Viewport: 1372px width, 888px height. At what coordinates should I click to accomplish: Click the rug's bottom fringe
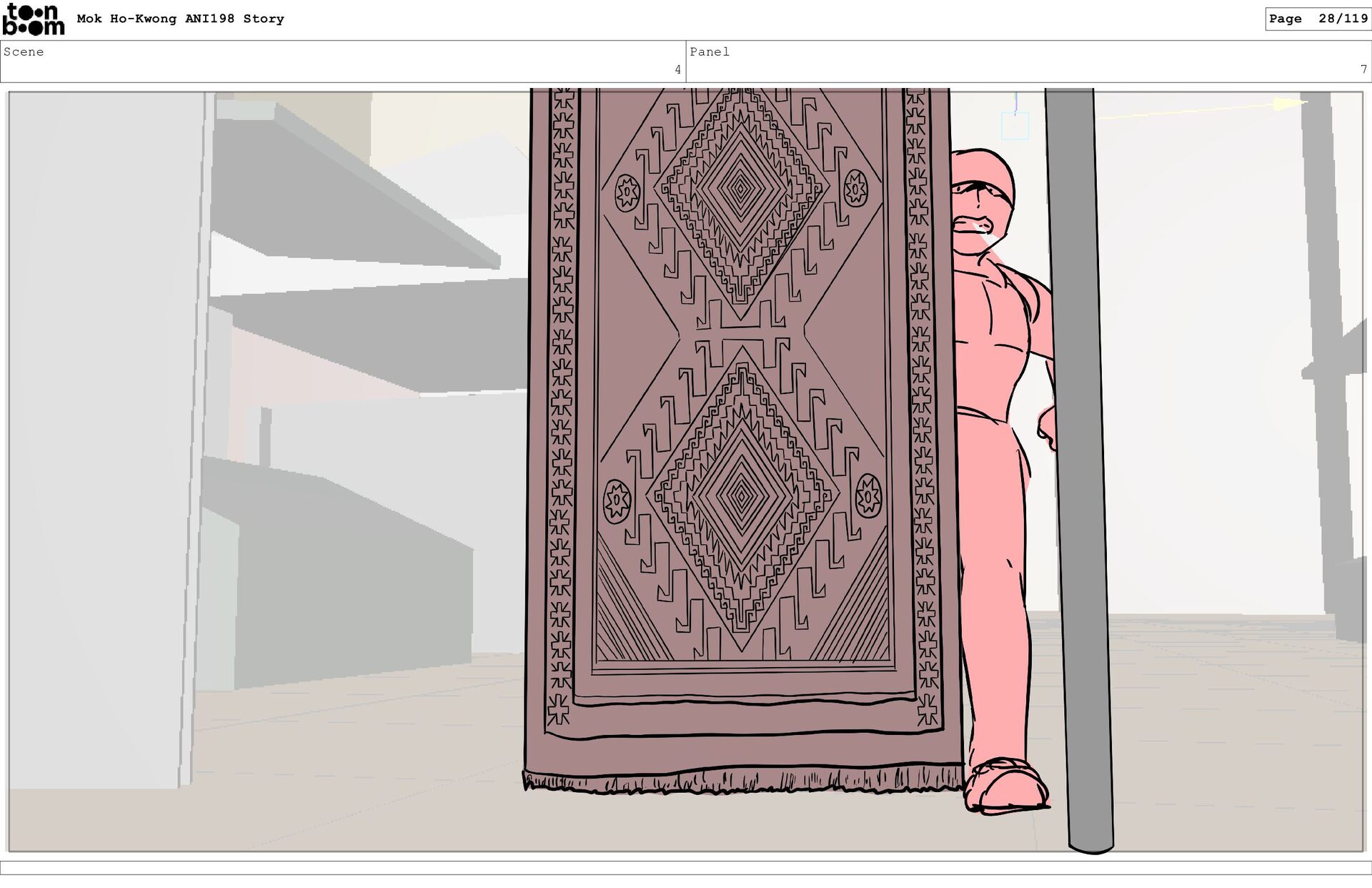pos(743,781)
